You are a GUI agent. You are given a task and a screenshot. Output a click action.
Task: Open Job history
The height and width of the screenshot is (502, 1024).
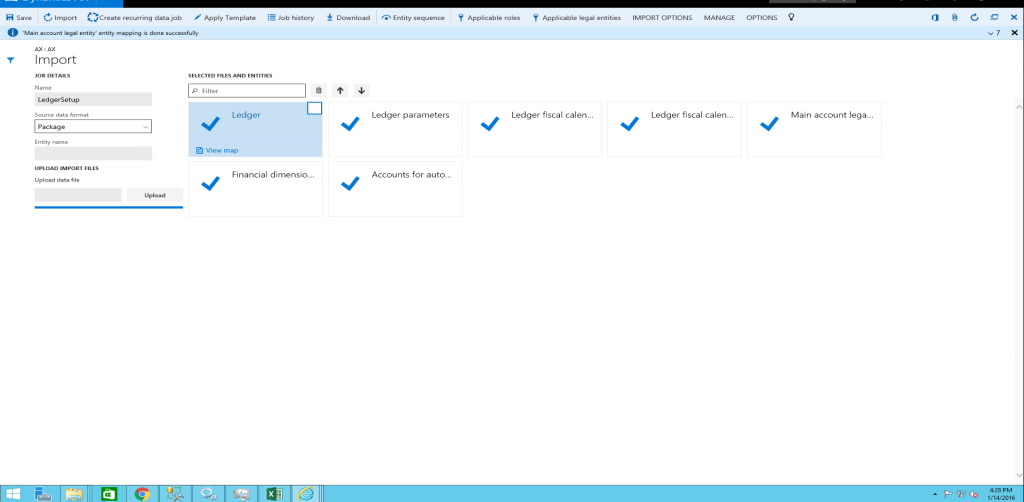[x=291, y=18]
